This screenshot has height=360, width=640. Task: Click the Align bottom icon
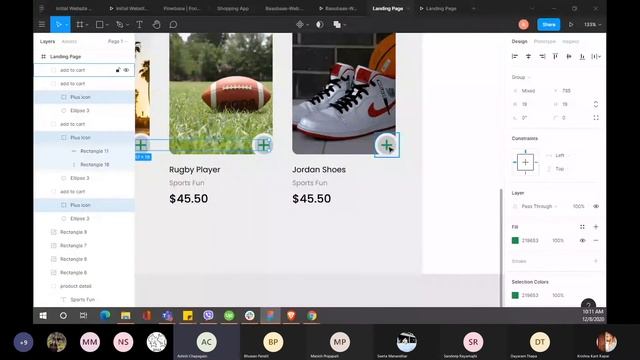582,56
